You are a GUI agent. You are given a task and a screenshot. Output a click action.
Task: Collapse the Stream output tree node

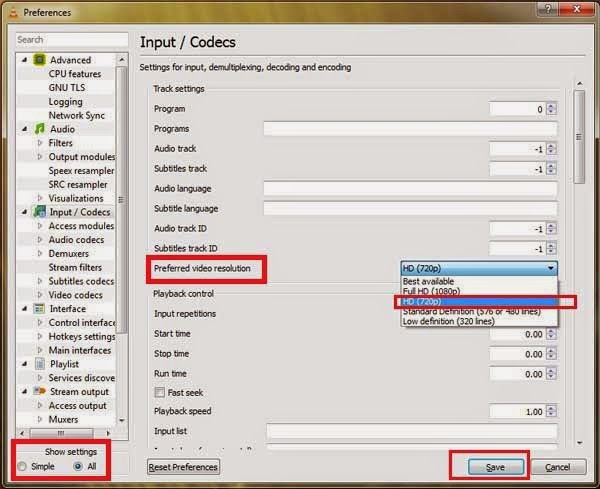(x=25, y=391)
